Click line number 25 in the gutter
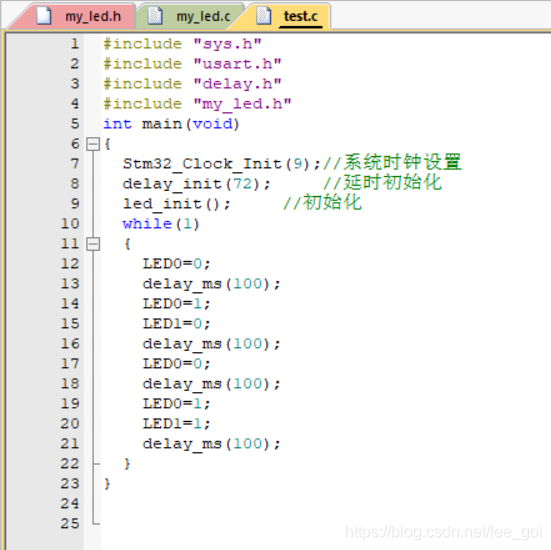Image resolution: width=551 pixels, height=550 pixels. click(x=70, y=523)
